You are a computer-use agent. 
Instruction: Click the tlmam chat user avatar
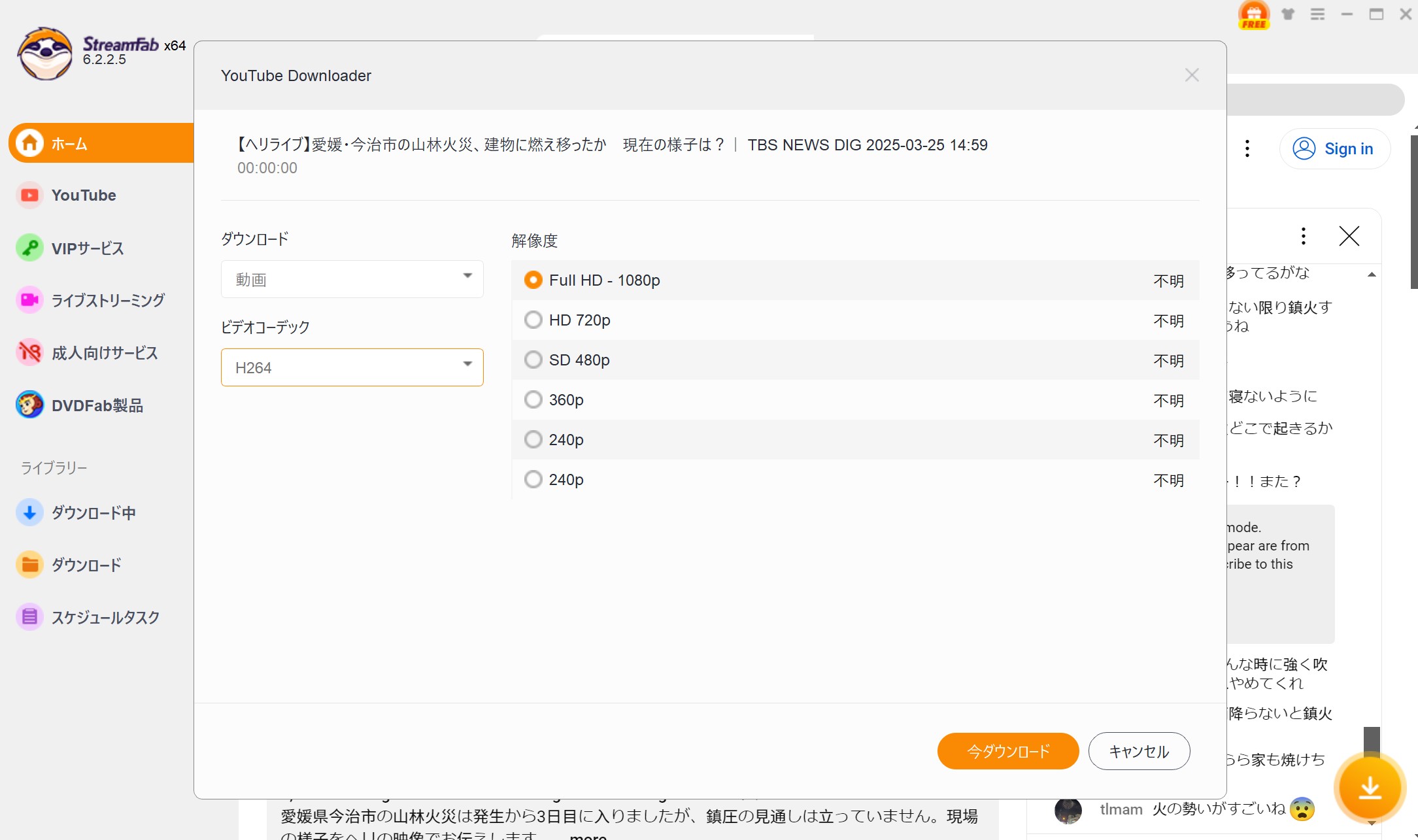1068,811
